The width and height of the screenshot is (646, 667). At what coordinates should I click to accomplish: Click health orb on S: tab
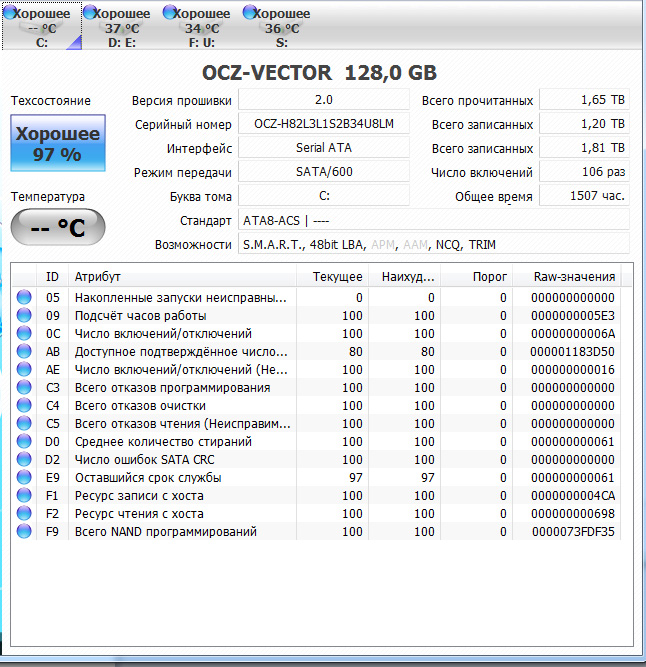pos(250,12)
